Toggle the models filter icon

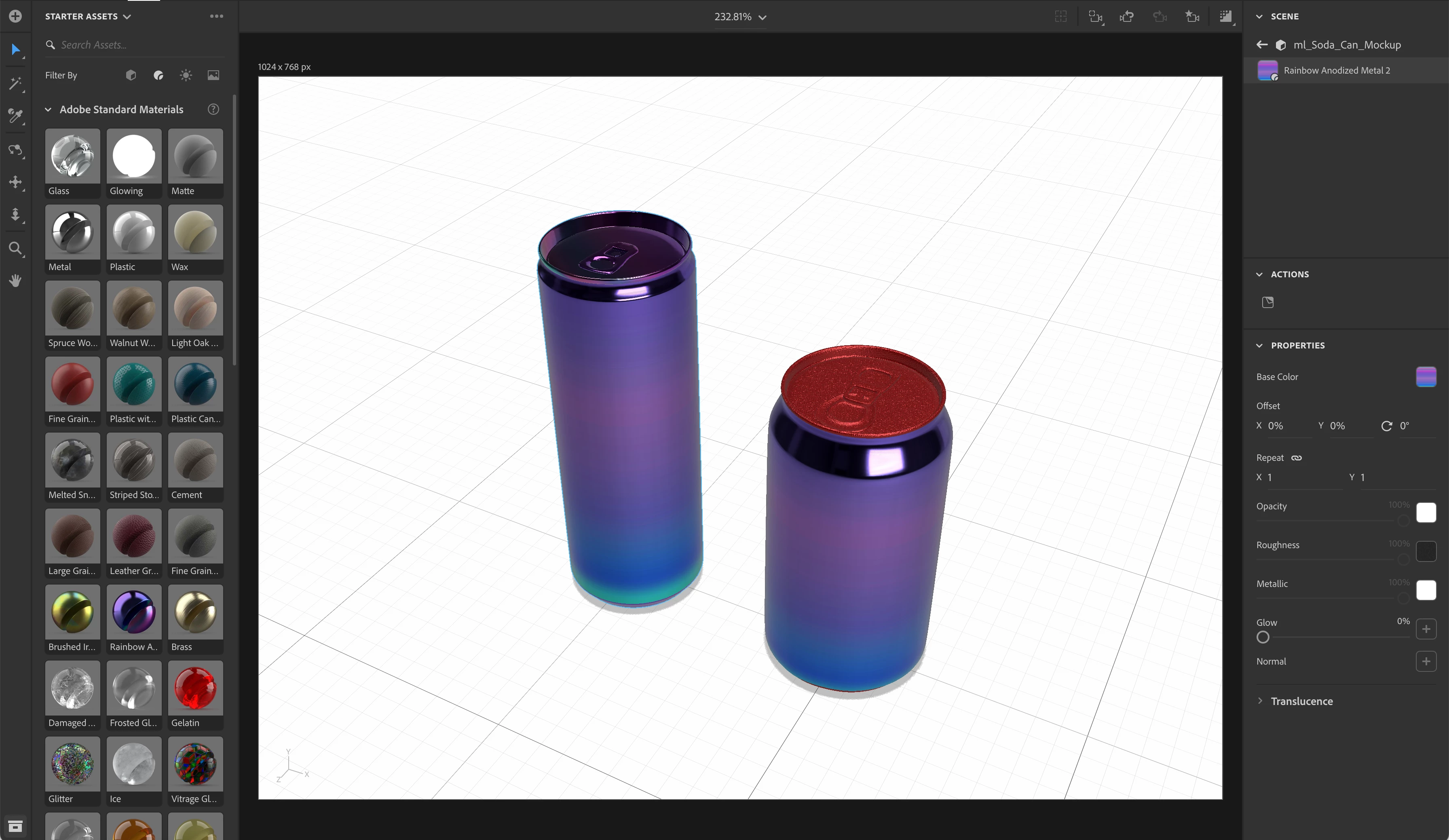131,75
